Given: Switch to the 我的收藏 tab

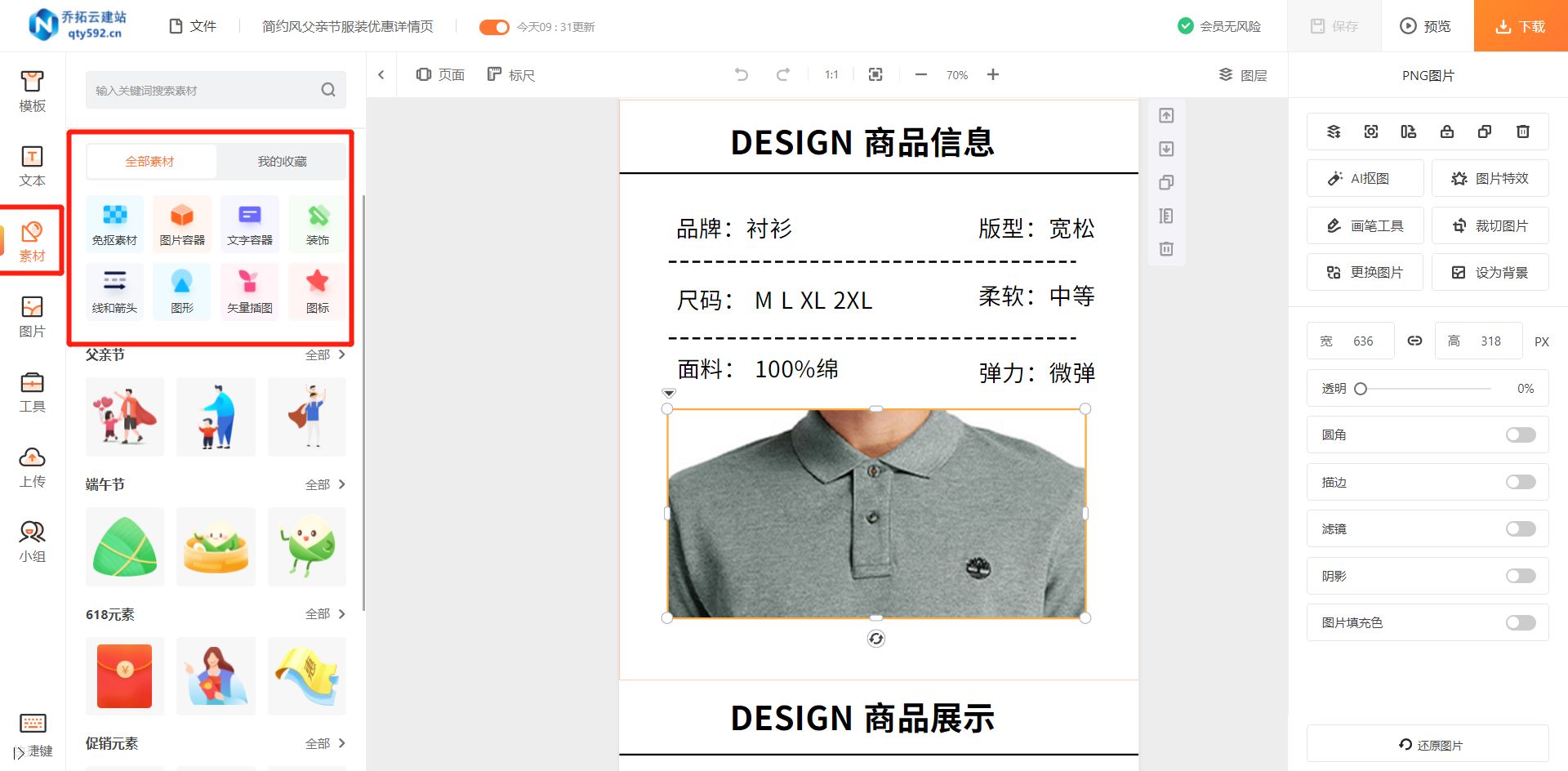Looking at the screenshot, I should point(283,161).
